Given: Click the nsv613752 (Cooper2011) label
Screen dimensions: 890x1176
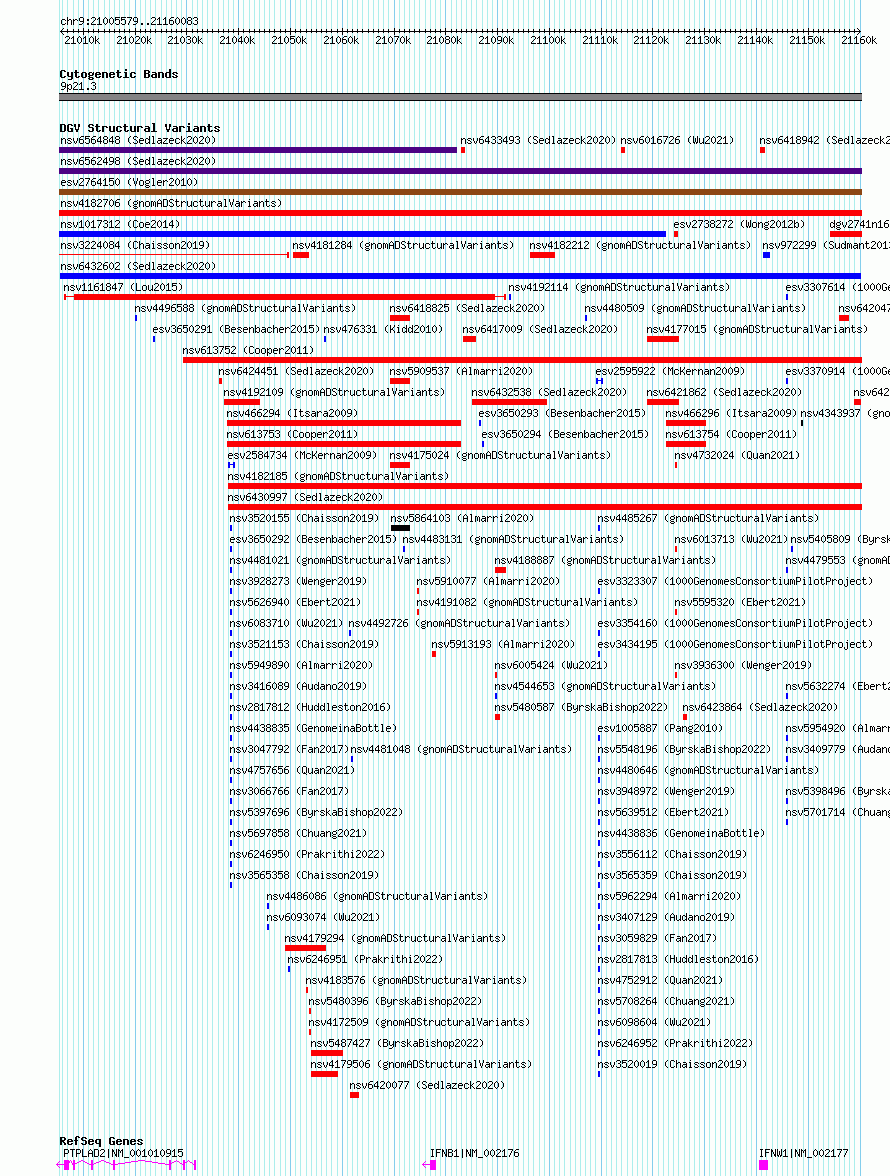Looking at the screenshot, I should pyautogui.click(x=248, y=350).
